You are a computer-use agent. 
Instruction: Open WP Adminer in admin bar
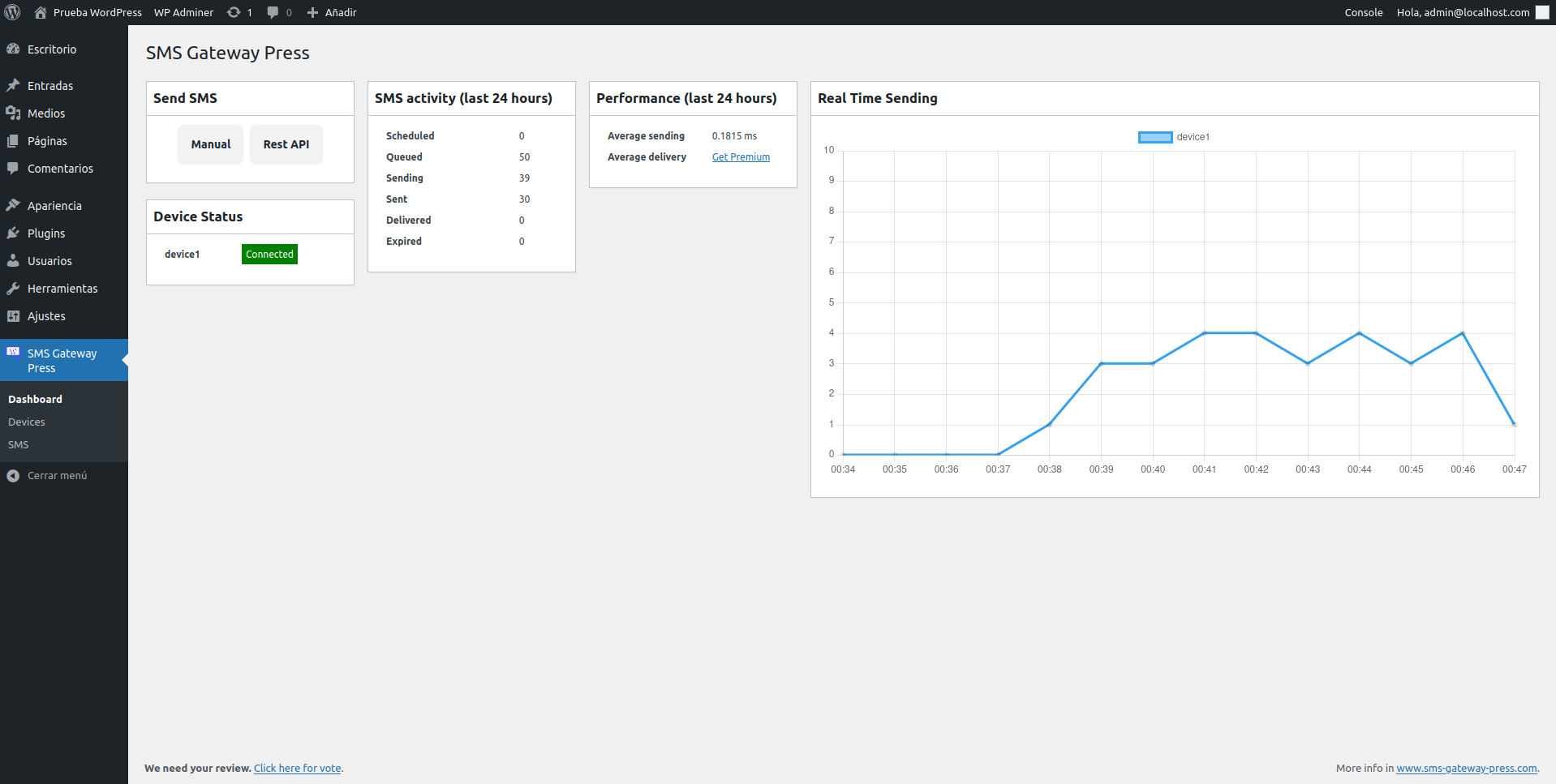(x=184, y=12)
